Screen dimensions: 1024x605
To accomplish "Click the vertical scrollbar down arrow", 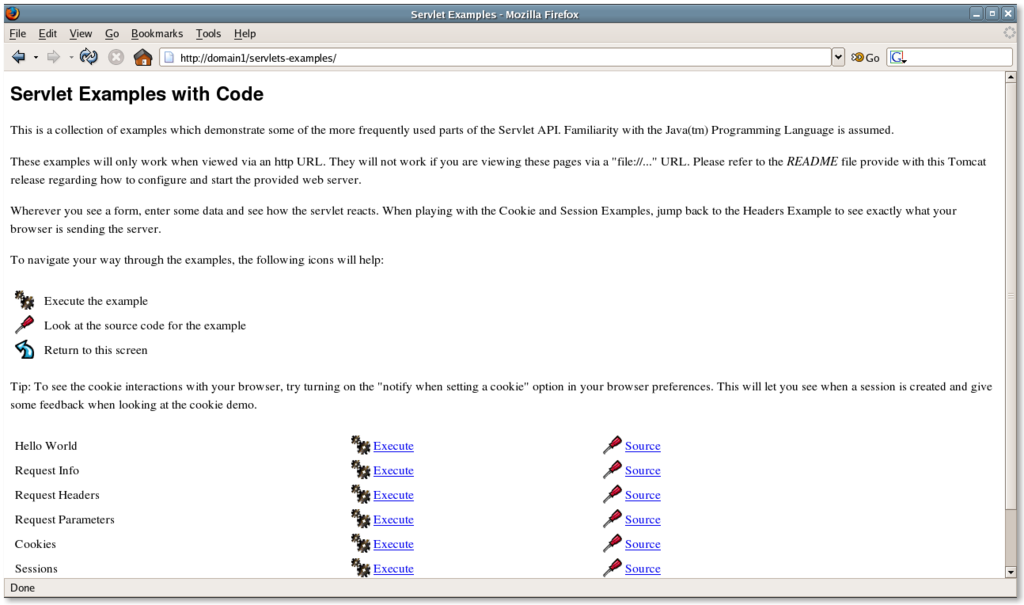I will click(x=1011, y=571).
